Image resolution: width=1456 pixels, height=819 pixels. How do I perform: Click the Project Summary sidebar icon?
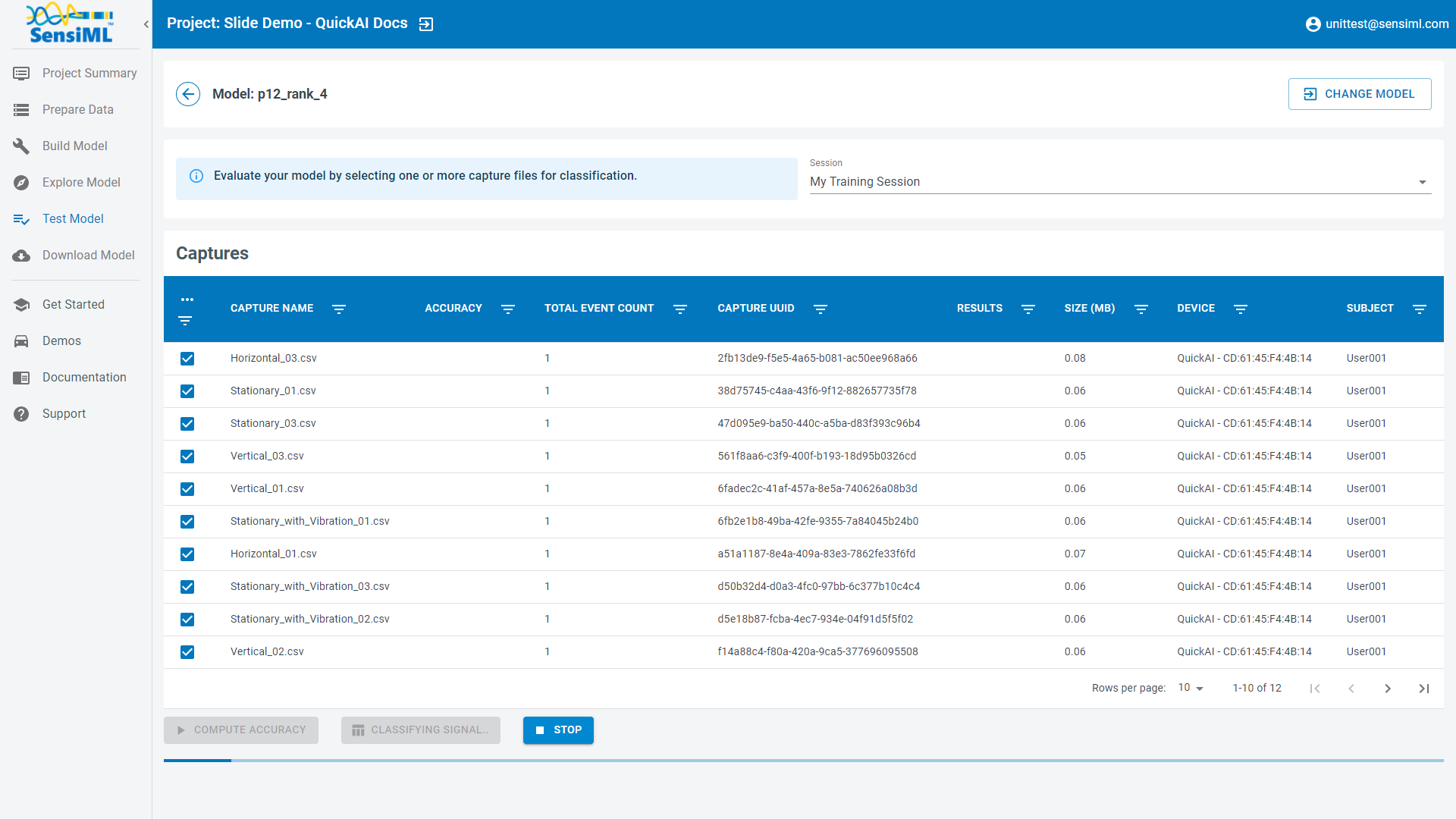point(21,74)
